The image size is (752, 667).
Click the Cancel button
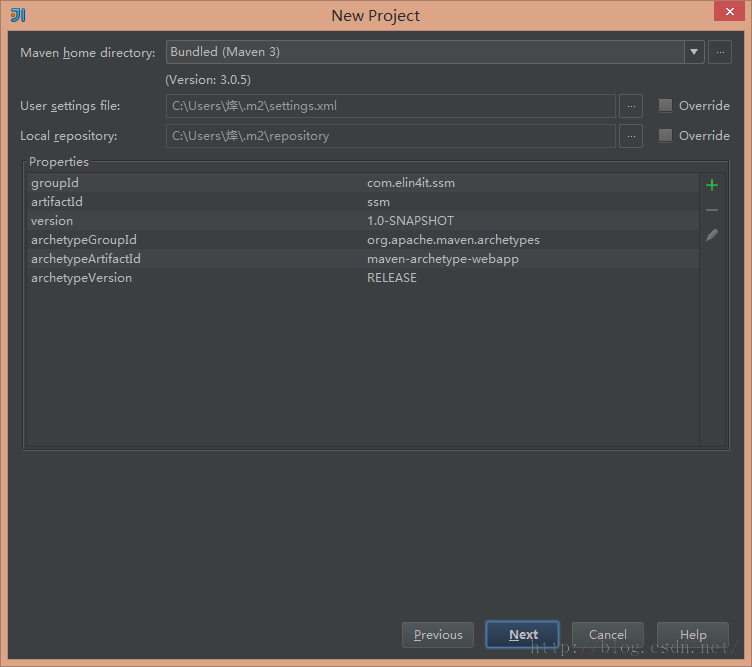point(607,634)
